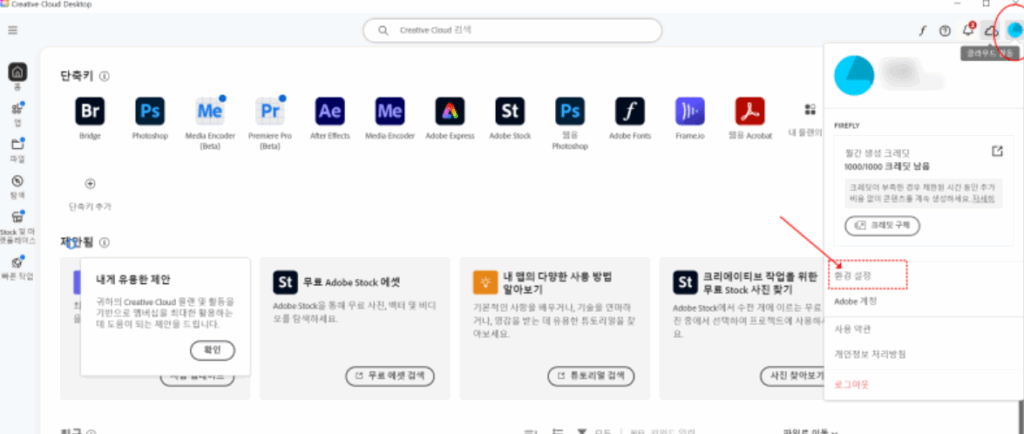Follow the 자세히 link in credits note
This screenshot has height=434, width=1024.
(x=983, y=198)
